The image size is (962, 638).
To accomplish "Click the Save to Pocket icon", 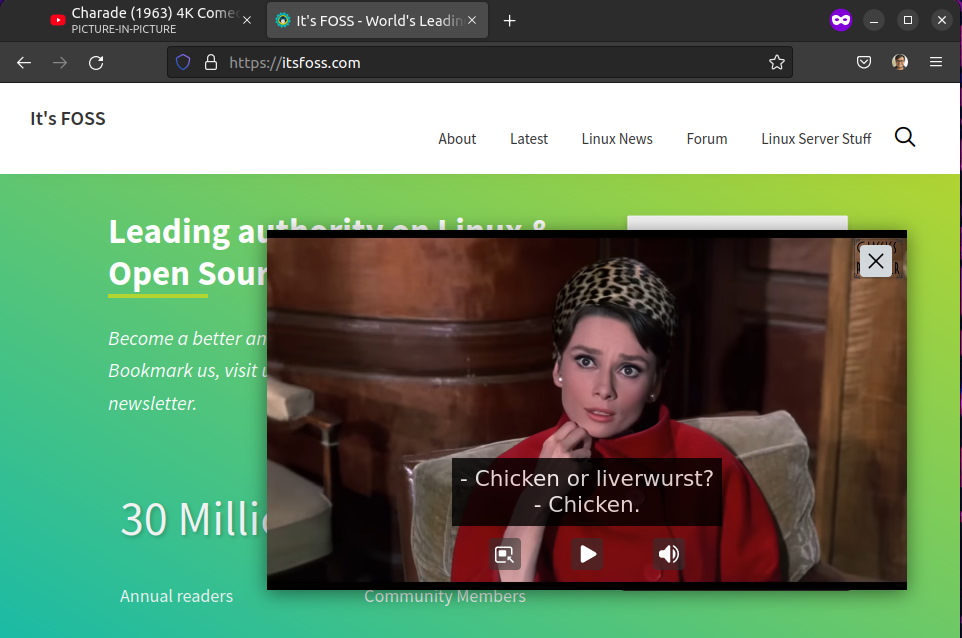I will (863, 62).
